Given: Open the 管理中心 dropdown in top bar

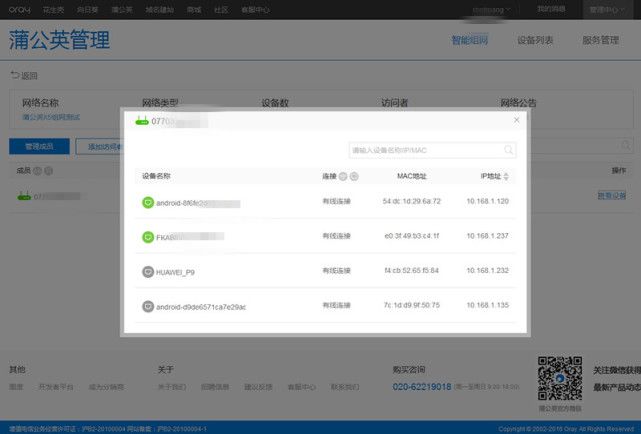Looking at the screenshot, I should click(x=610, y=9).
